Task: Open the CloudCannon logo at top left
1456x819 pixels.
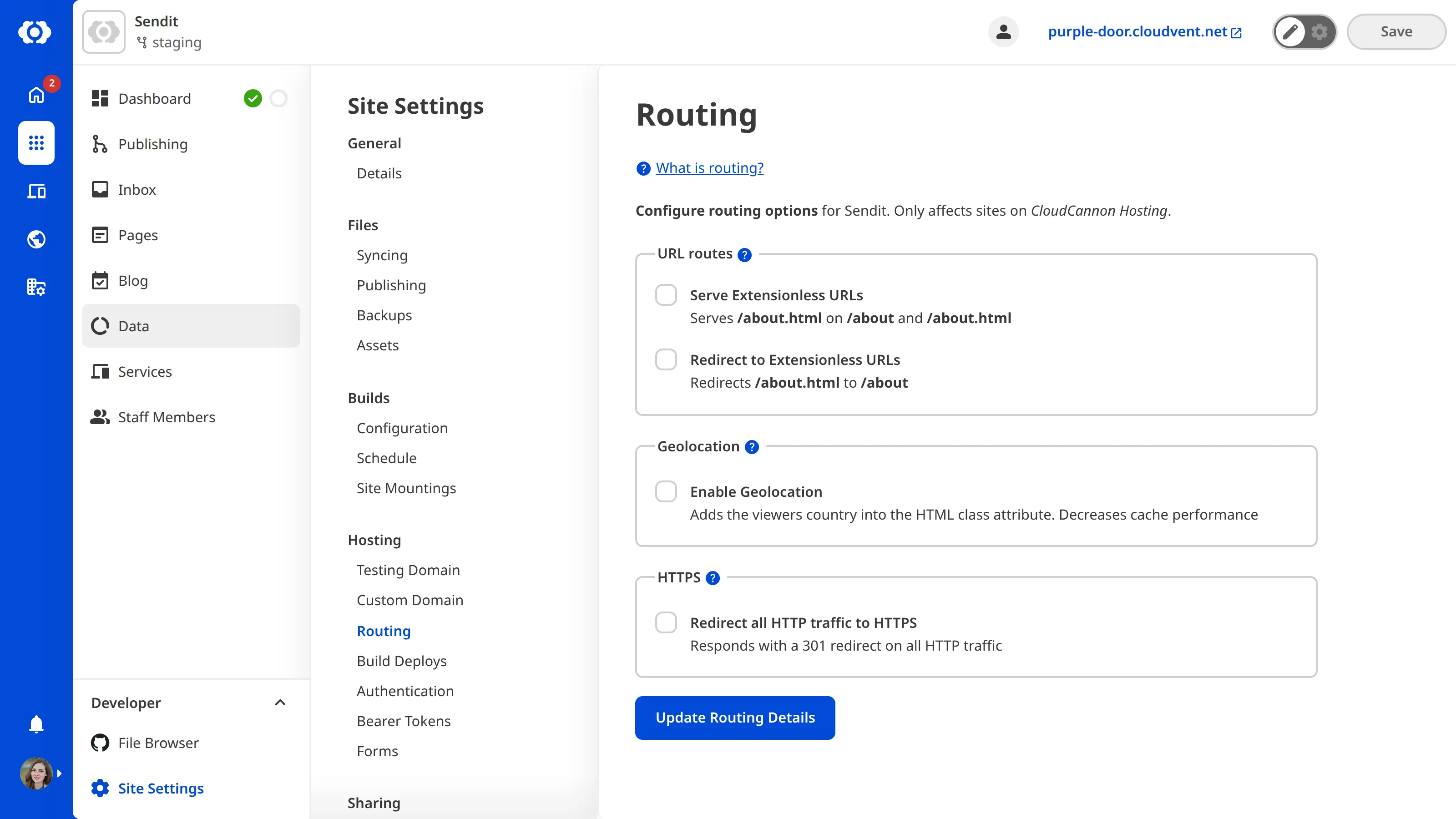Action: point(35,32)
